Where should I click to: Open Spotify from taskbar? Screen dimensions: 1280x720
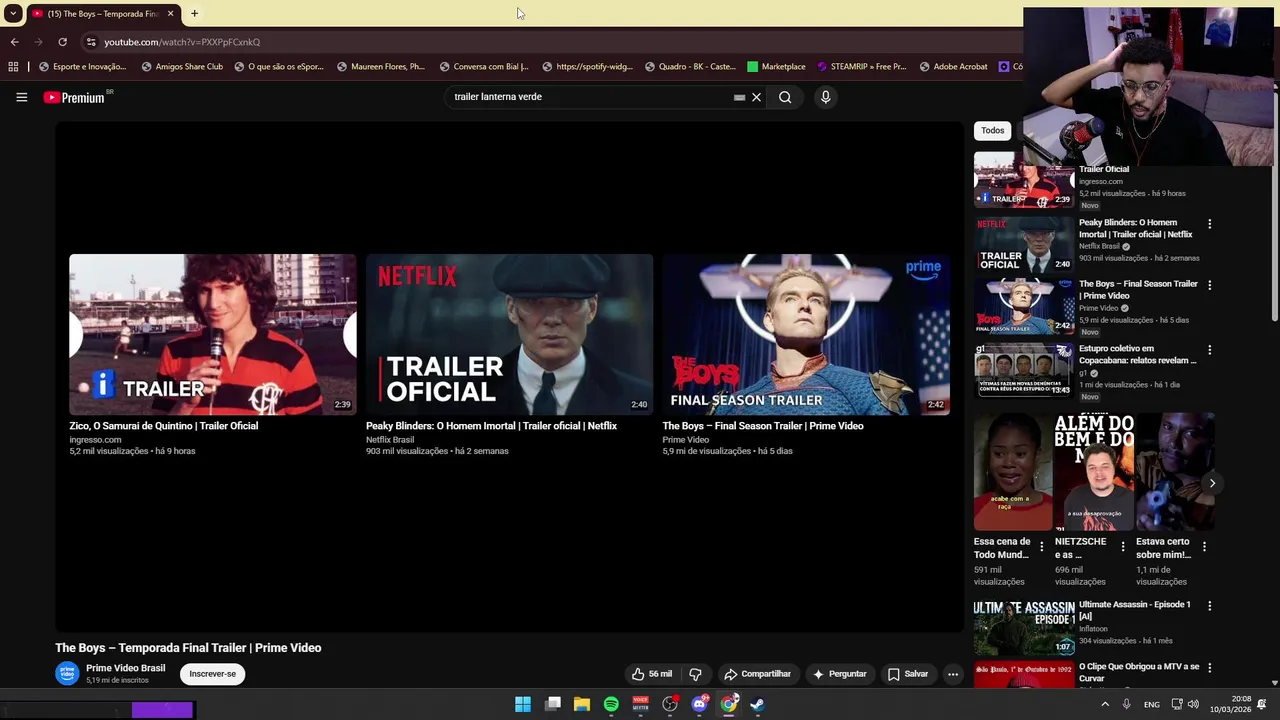[x=611, y=704]
